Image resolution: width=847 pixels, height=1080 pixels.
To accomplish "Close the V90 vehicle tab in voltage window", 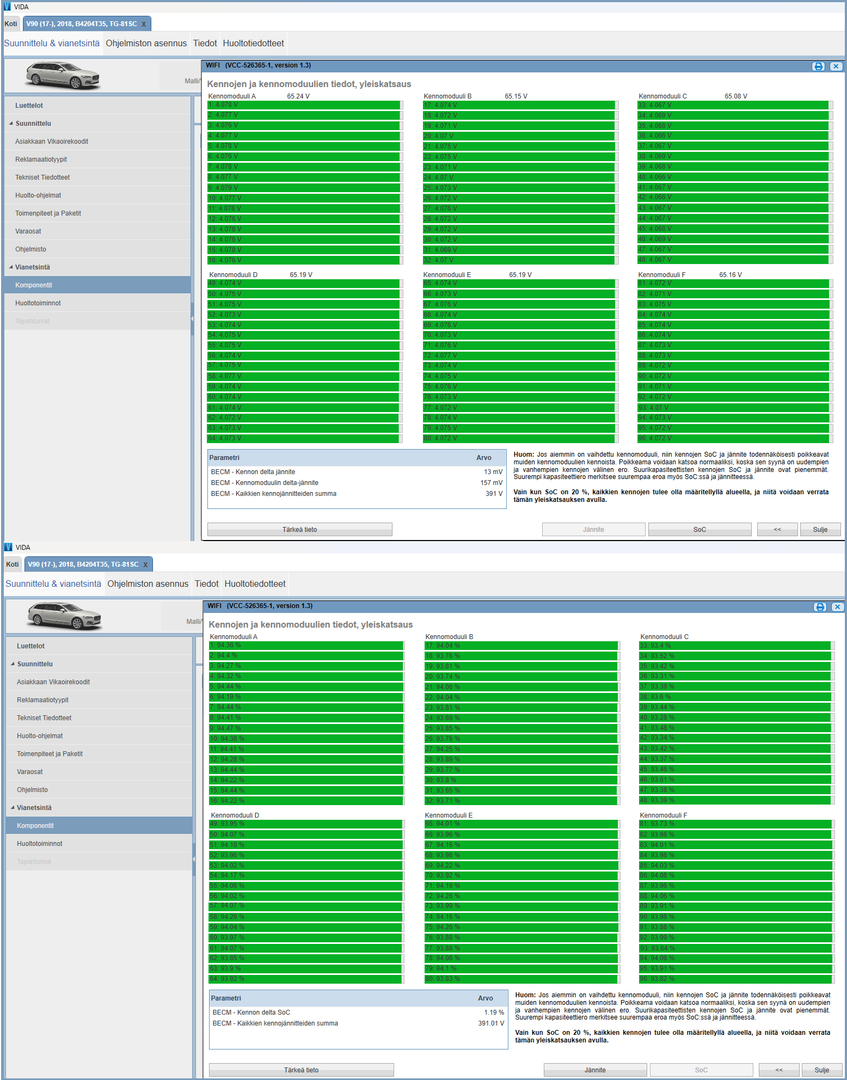I will [143, 24].
